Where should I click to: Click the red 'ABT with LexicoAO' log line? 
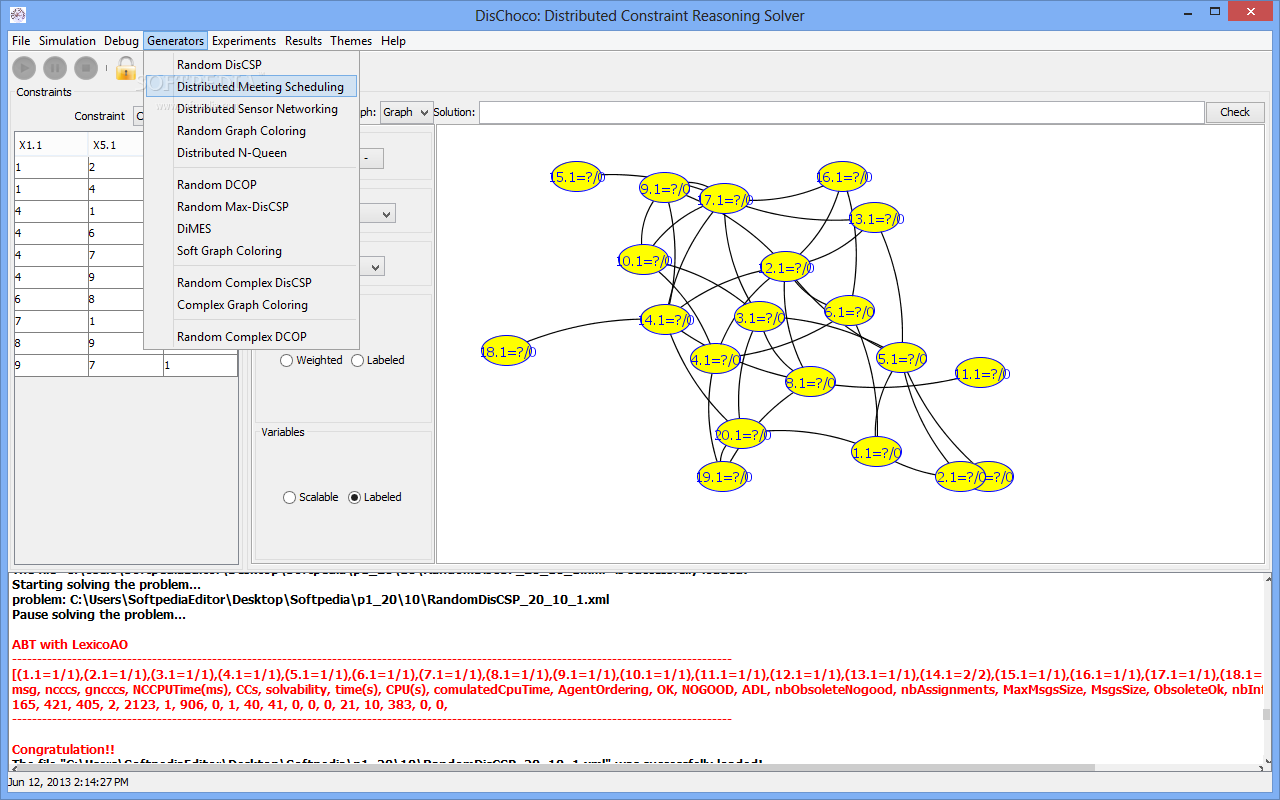70,645
